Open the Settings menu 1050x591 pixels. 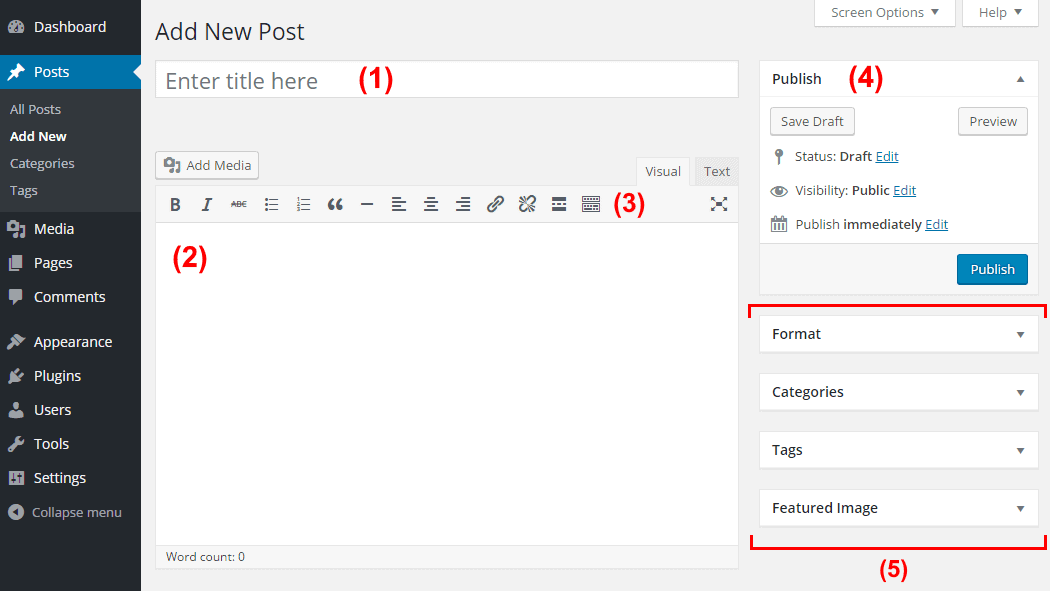(70, 478)
